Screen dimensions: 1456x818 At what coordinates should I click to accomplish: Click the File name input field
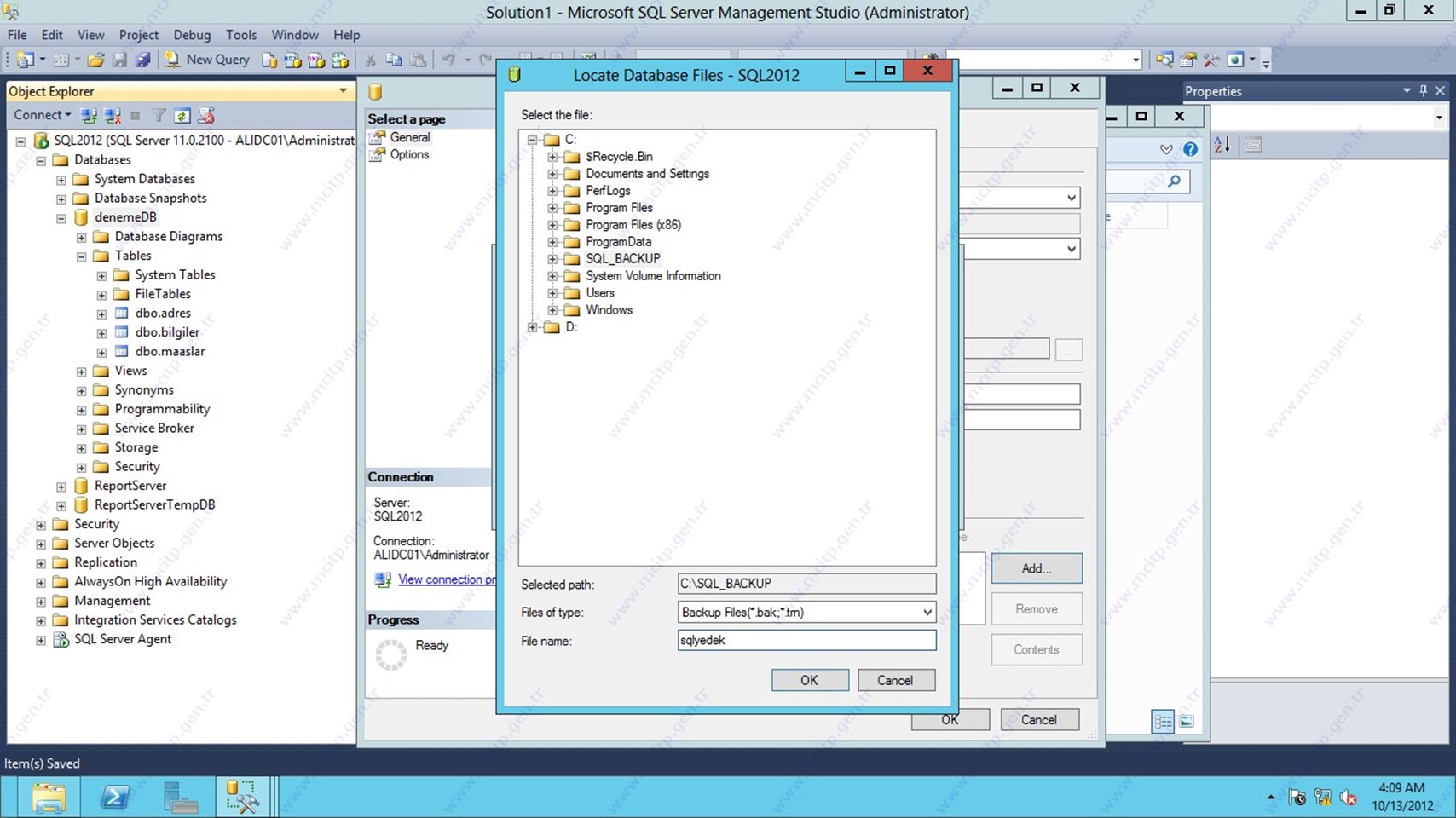pos(806,640)
